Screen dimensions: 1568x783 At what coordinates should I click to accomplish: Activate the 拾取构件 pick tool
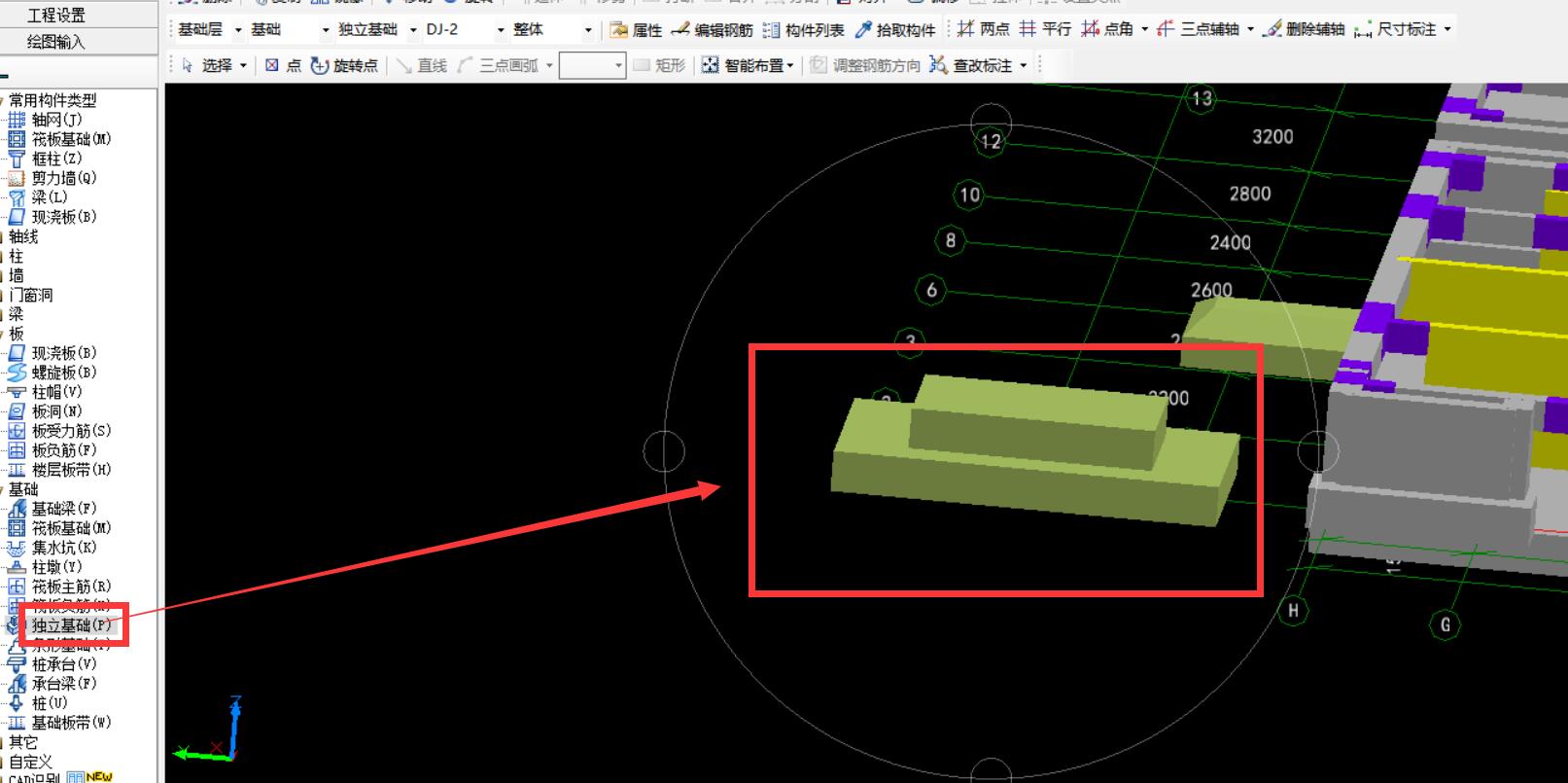(x=895, y=30)
